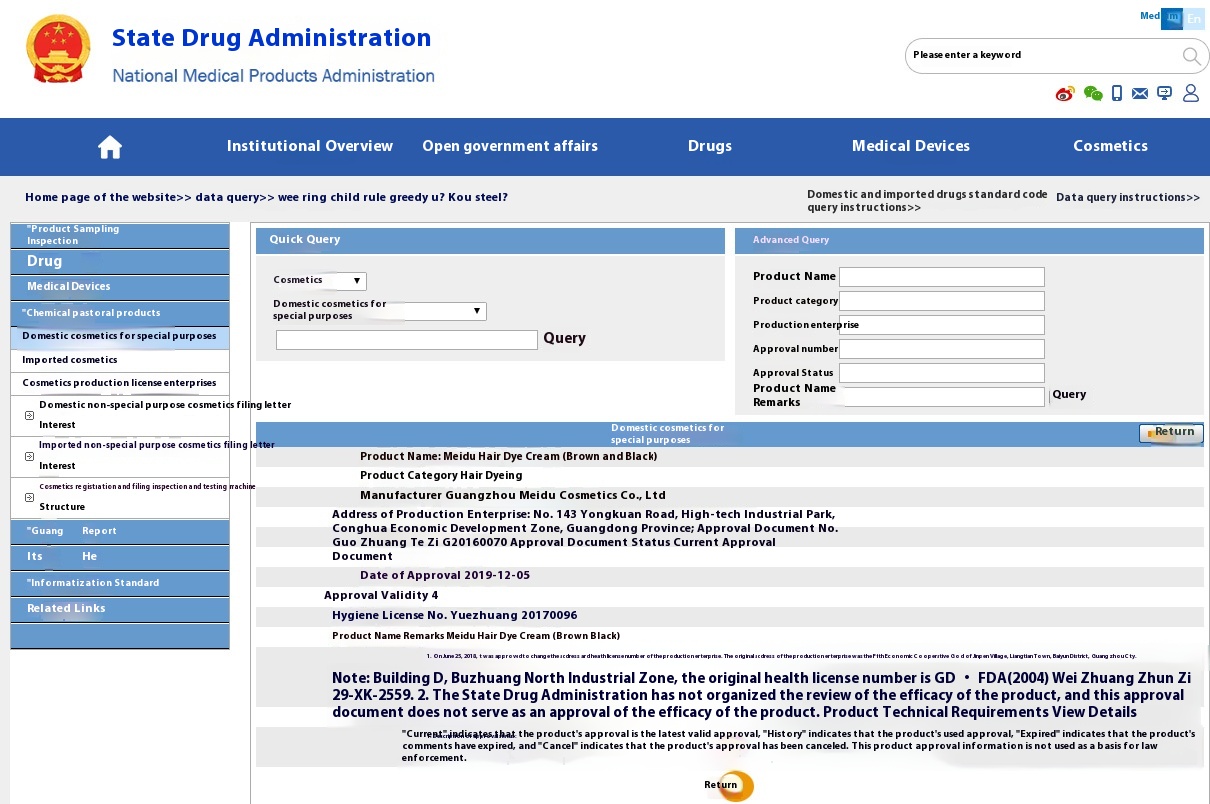Click the monitor login icon
The image size is (1210, 804).
(1164, 93)
